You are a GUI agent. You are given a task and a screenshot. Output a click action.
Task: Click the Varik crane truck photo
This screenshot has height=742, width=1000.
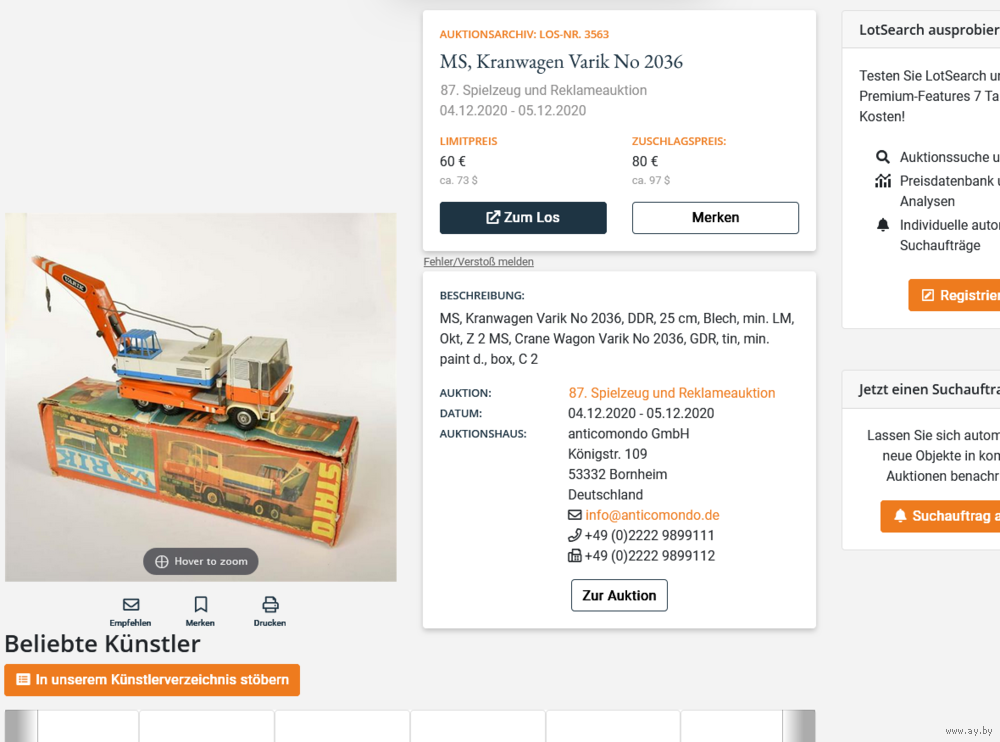(x=200, y=397)
